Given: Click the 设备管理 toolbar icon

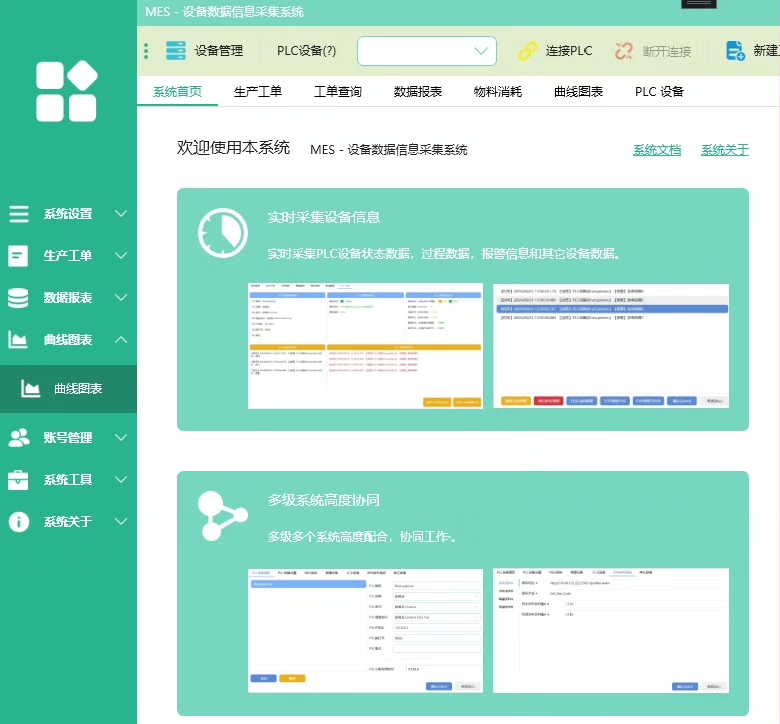Looking at the screenshot, I should click(176, 51).
